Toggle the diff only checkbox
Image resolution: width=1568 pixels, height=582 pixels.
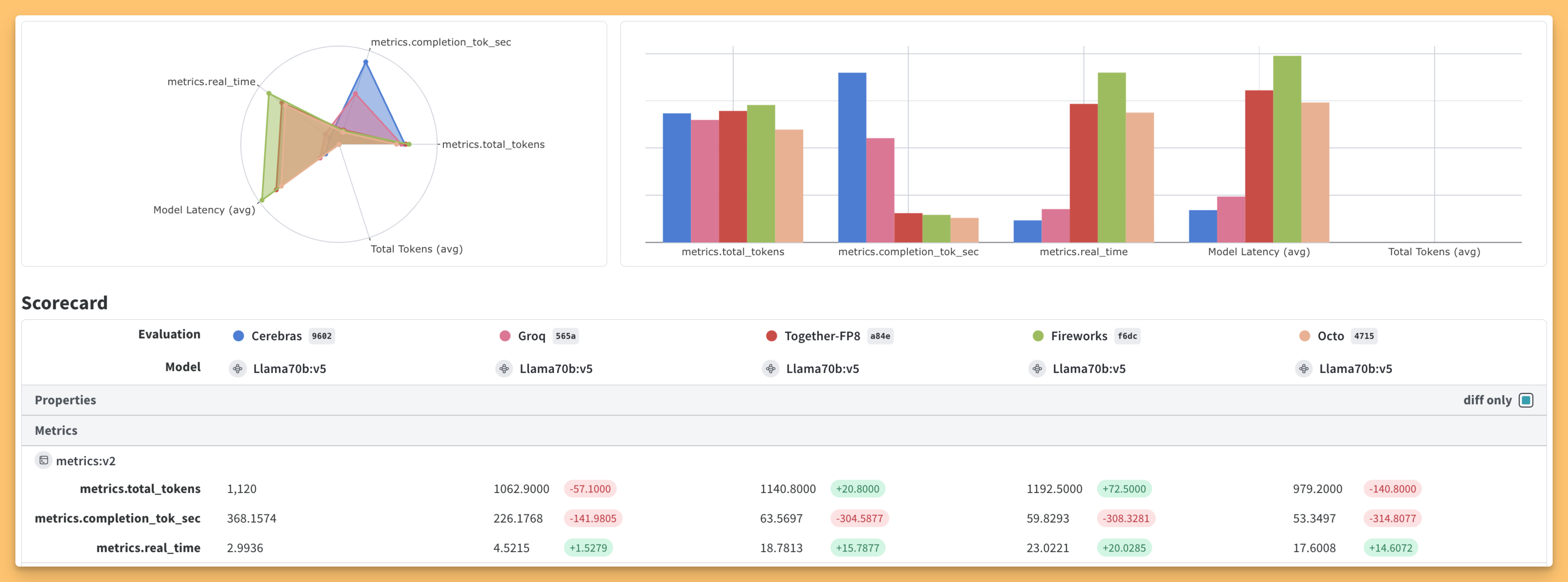[1525, 400]
